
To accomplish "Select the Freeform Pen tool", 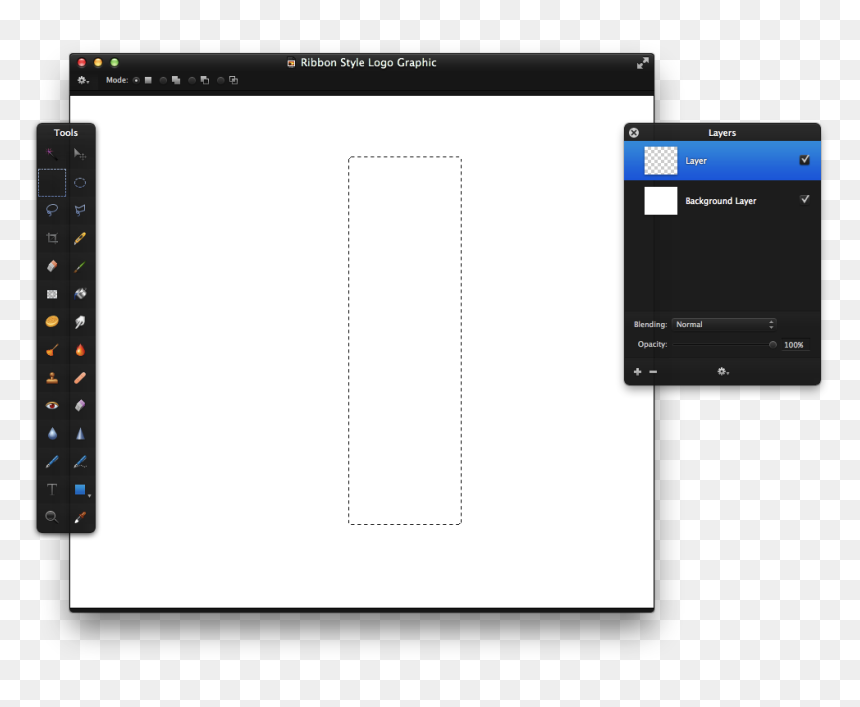I will click(80, 462).
